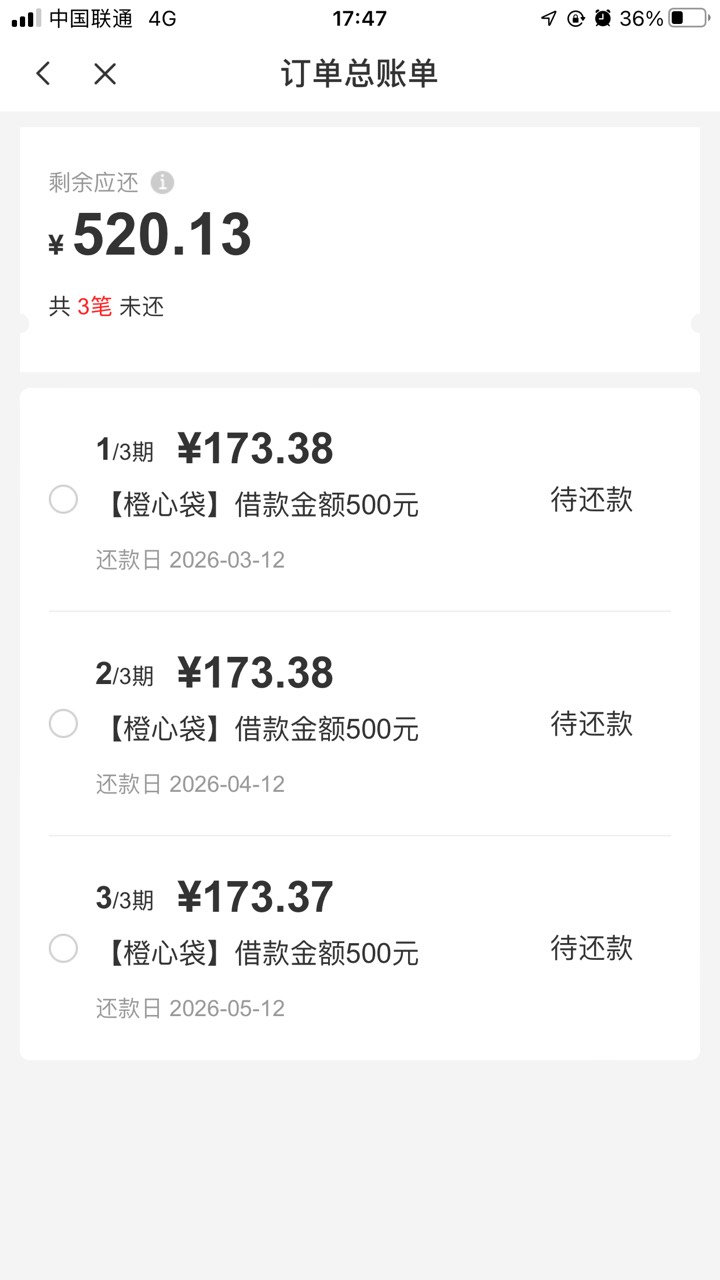Select the 1/3期 installment radio button
720x1280 pixels.
(x=63, y=499)
